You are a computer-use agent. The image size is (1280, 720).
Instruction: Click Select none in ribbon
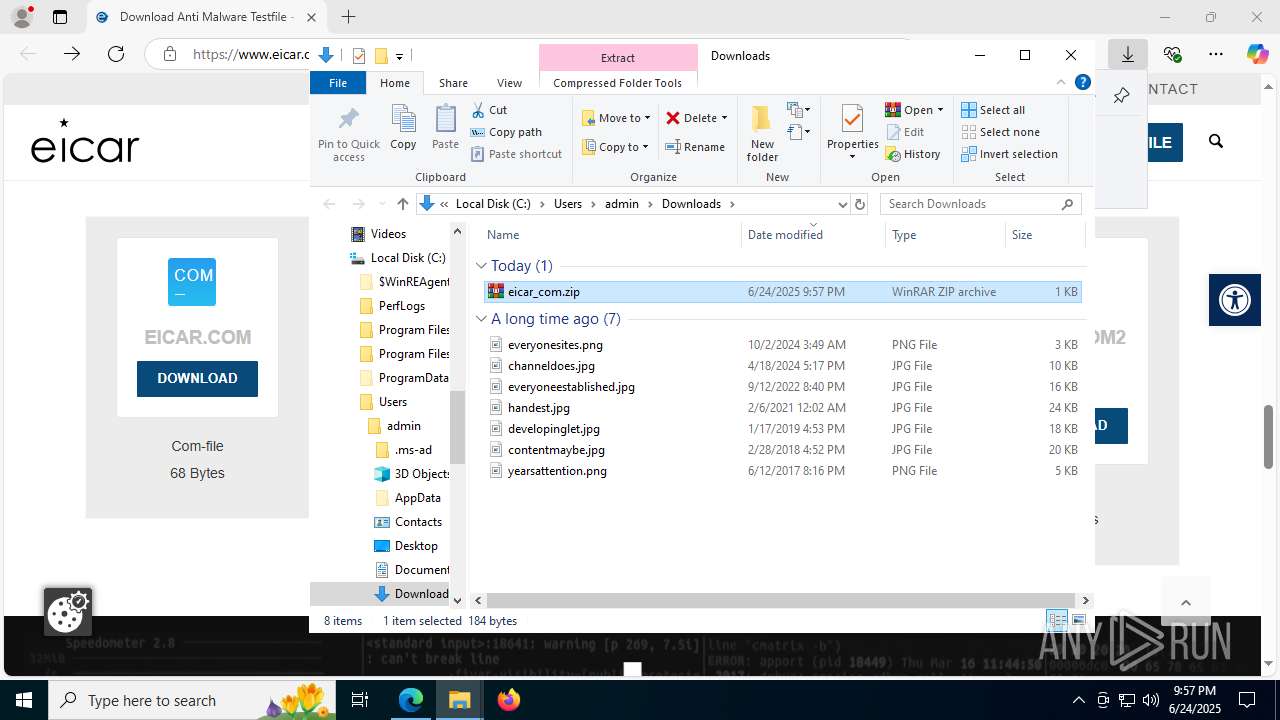click(x=1000, y=132)
